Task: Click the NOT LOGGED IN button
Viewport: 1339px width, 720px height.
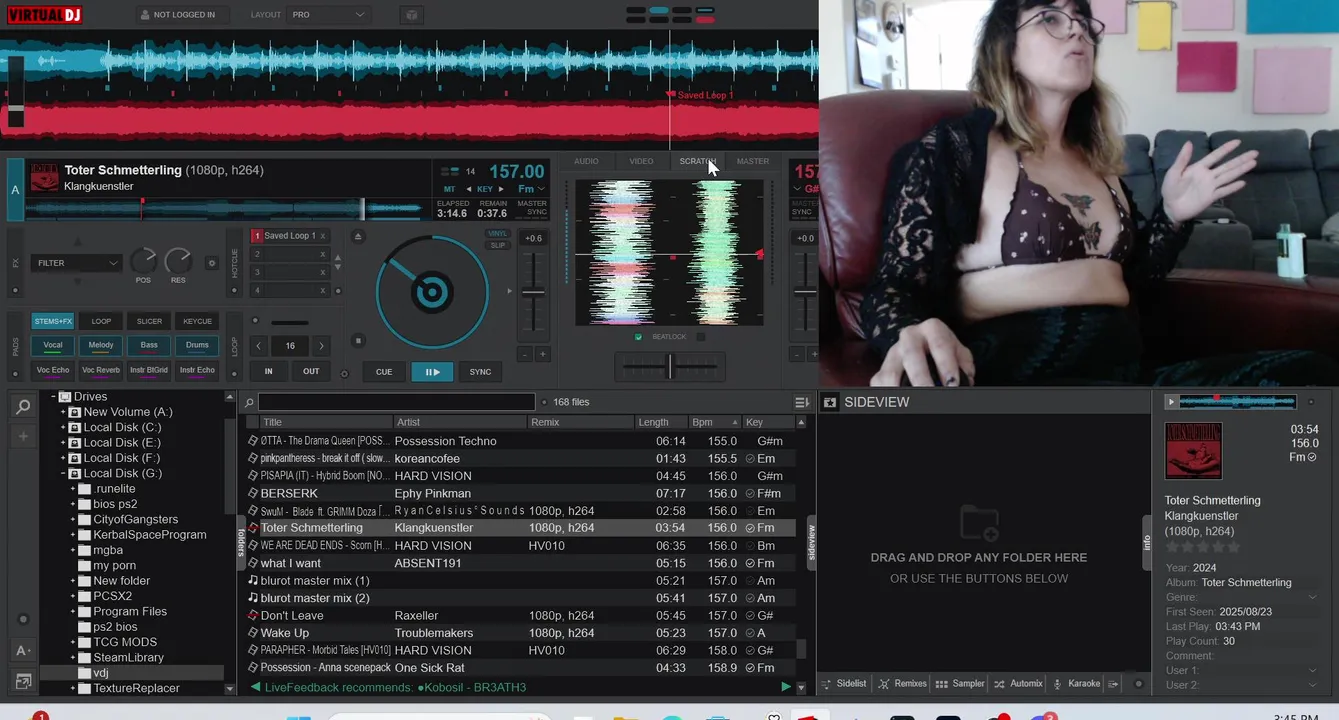Action: [181, 15]
